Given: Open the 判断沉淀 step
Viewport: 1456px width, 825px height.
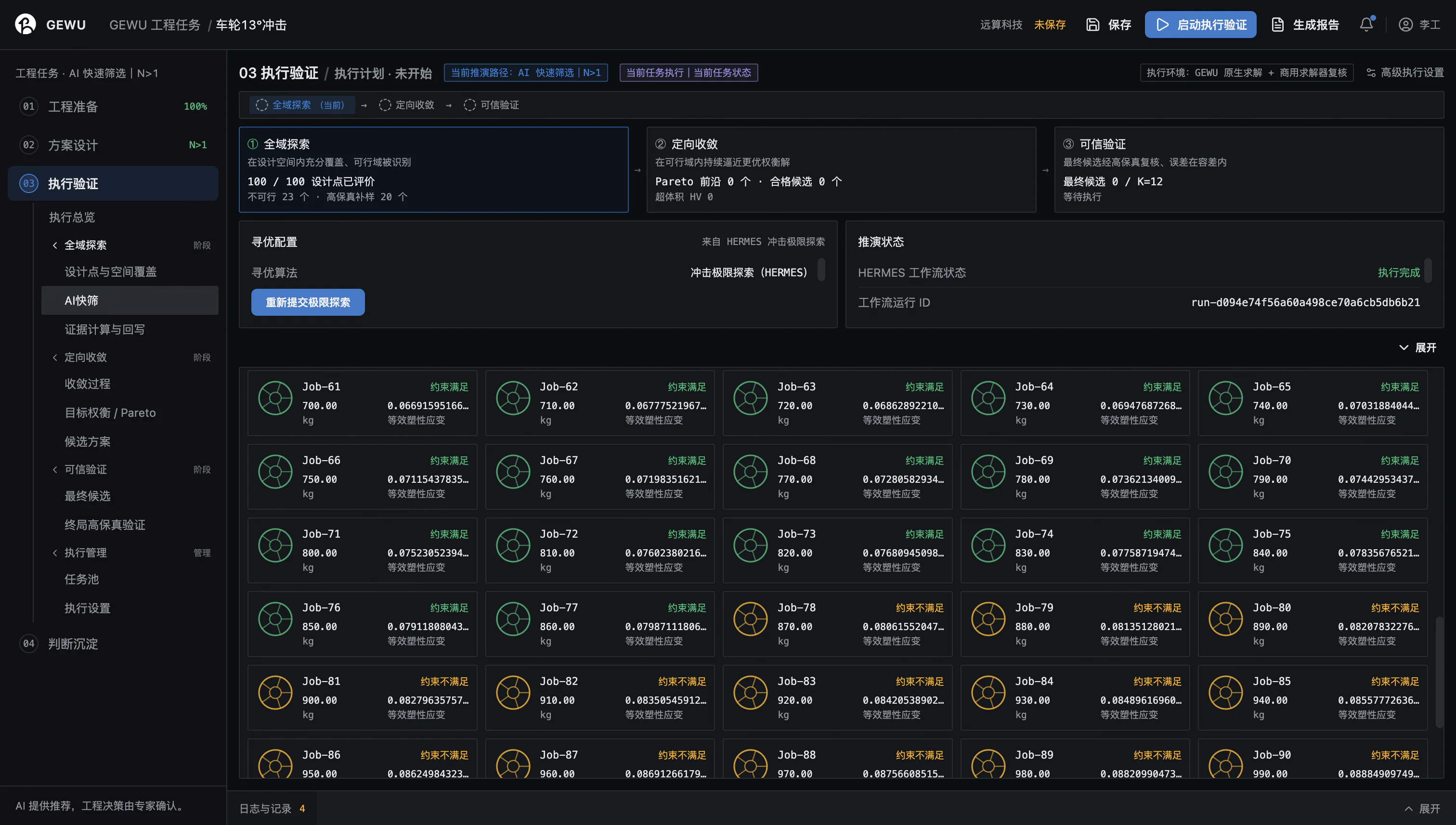Looking at the screenshot, I should pos(113,644).
